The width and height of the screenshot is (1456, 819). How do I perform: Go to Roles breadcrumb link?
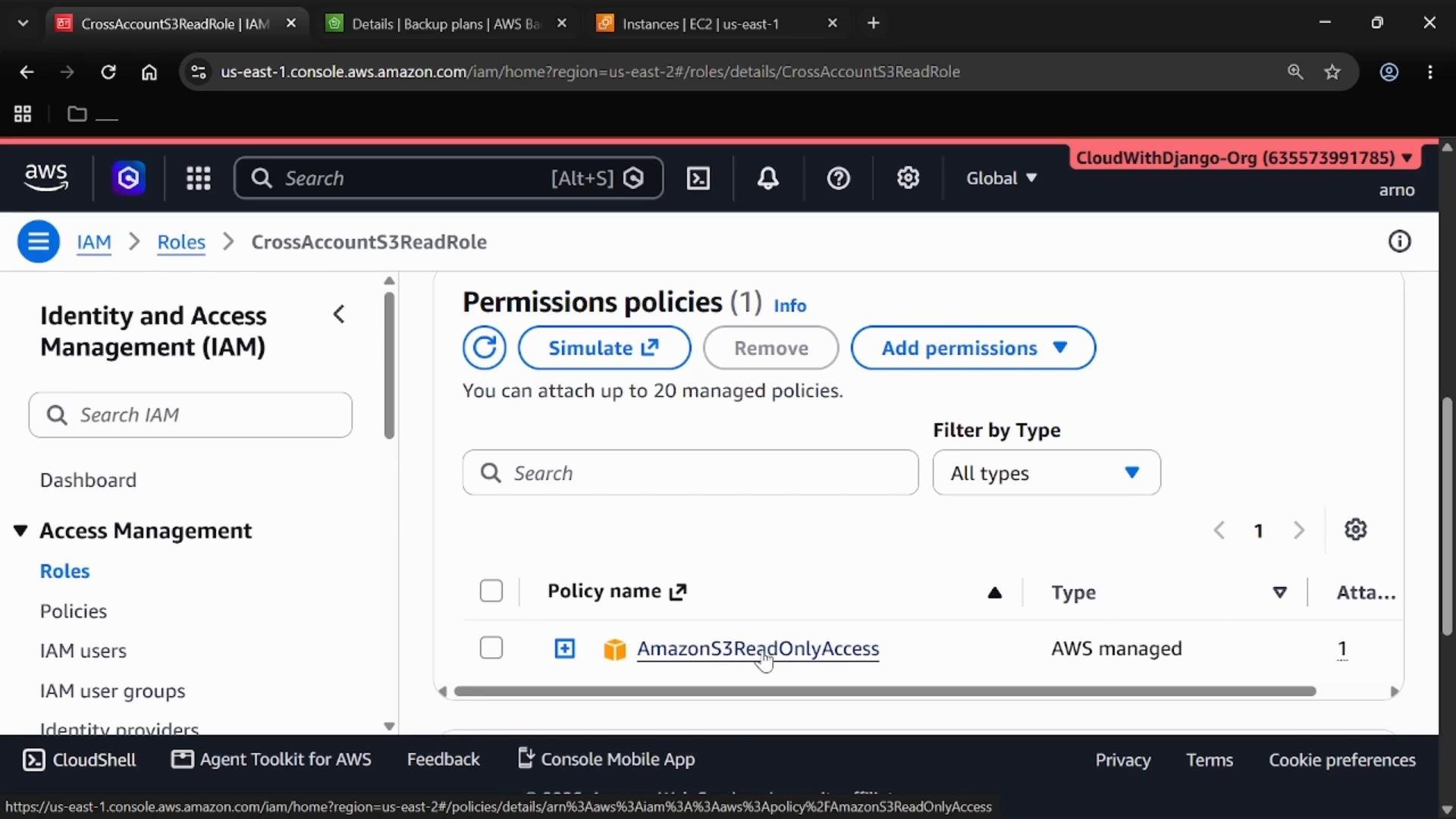181,242
